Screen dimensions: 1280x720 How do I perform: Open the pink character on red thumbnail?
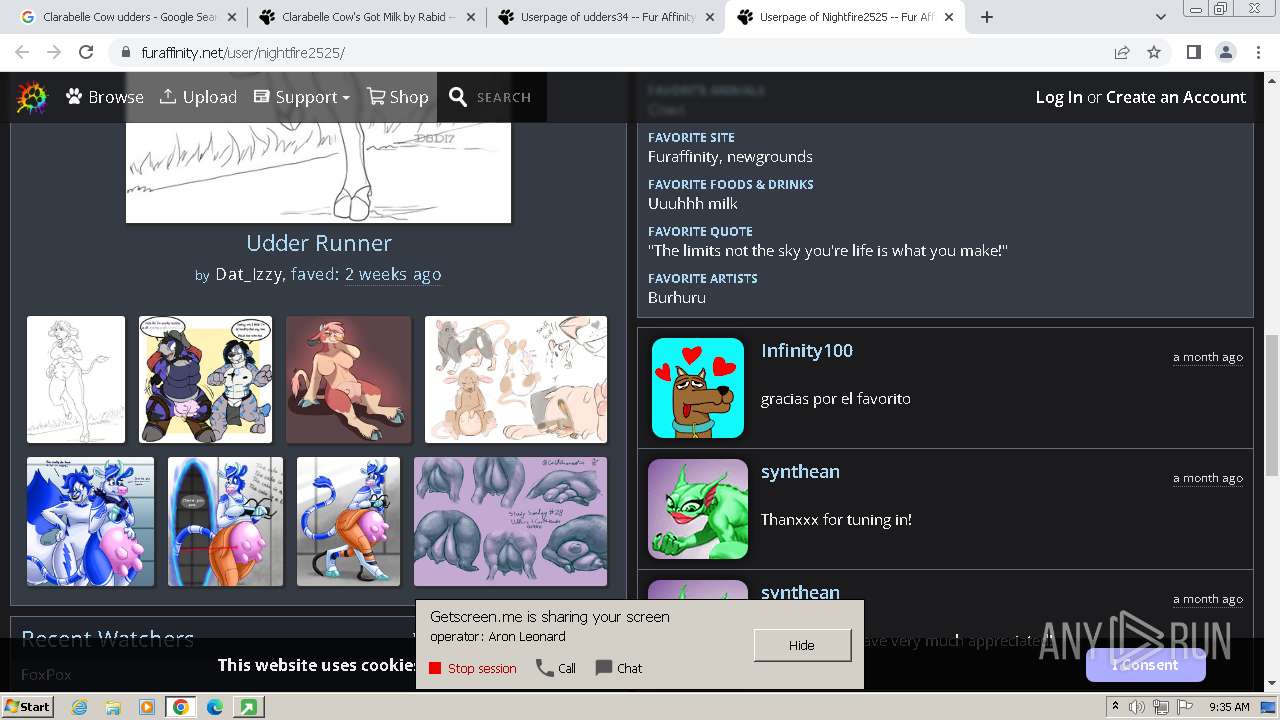pyautogui.click(x=348, y=379)
